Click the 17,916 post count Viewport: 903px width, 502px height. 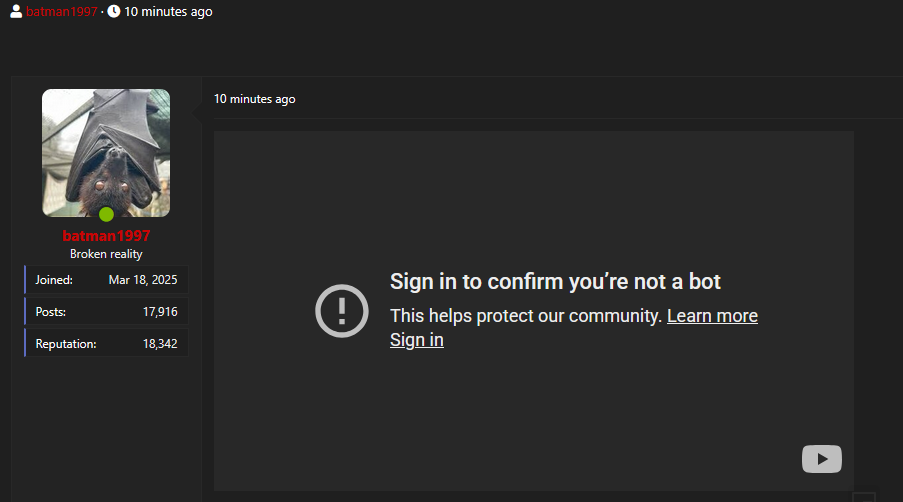[160, 312]
